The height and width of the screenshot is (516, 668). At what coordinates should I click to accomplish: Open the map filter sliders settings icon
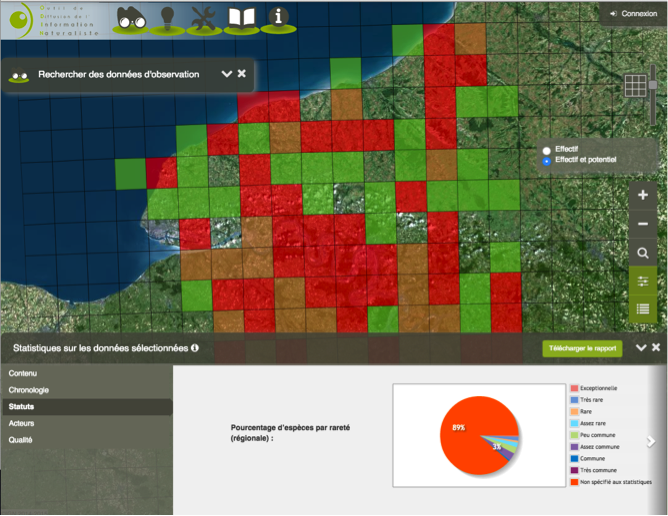(x=643, y=281)
